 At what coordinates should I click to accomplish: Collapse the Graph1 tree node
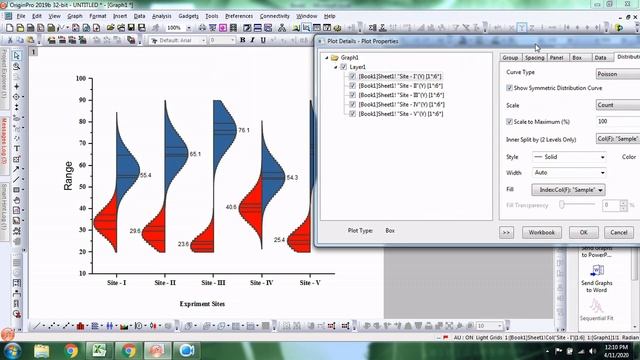(327, 58)
